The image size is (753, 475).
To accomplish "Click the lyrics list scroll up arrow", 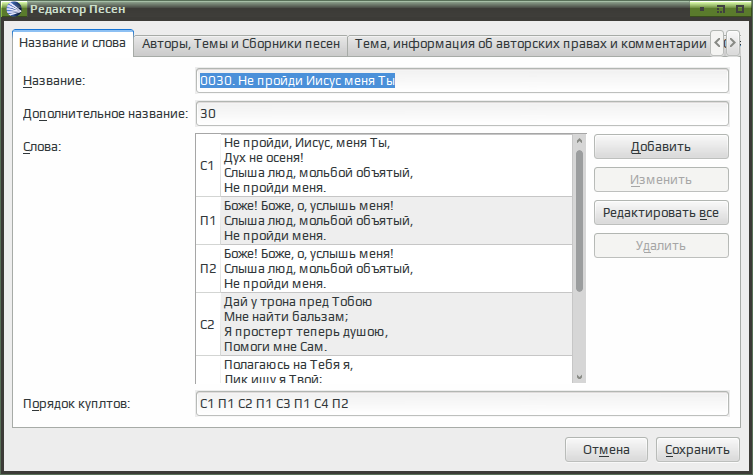I will 579,141.
